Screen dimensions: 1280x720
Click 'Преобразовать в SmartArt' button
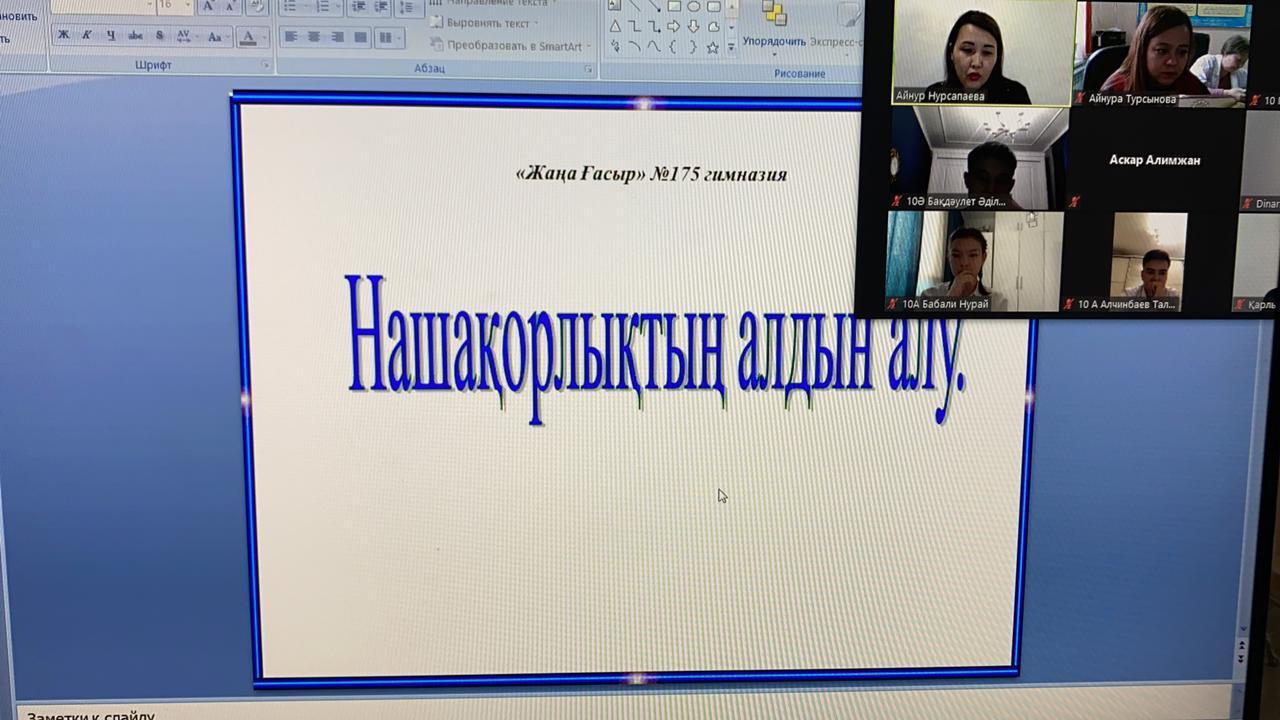[508, 46]
